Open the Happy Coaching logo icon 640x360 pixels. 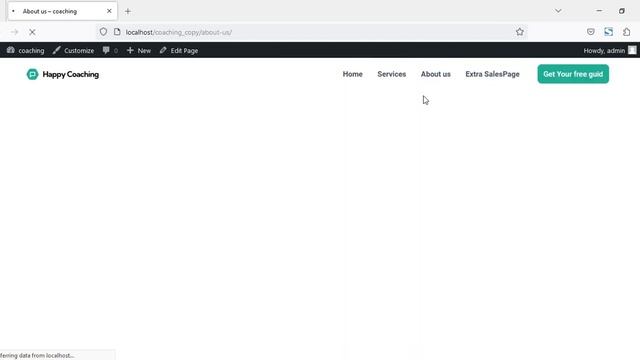32,74
